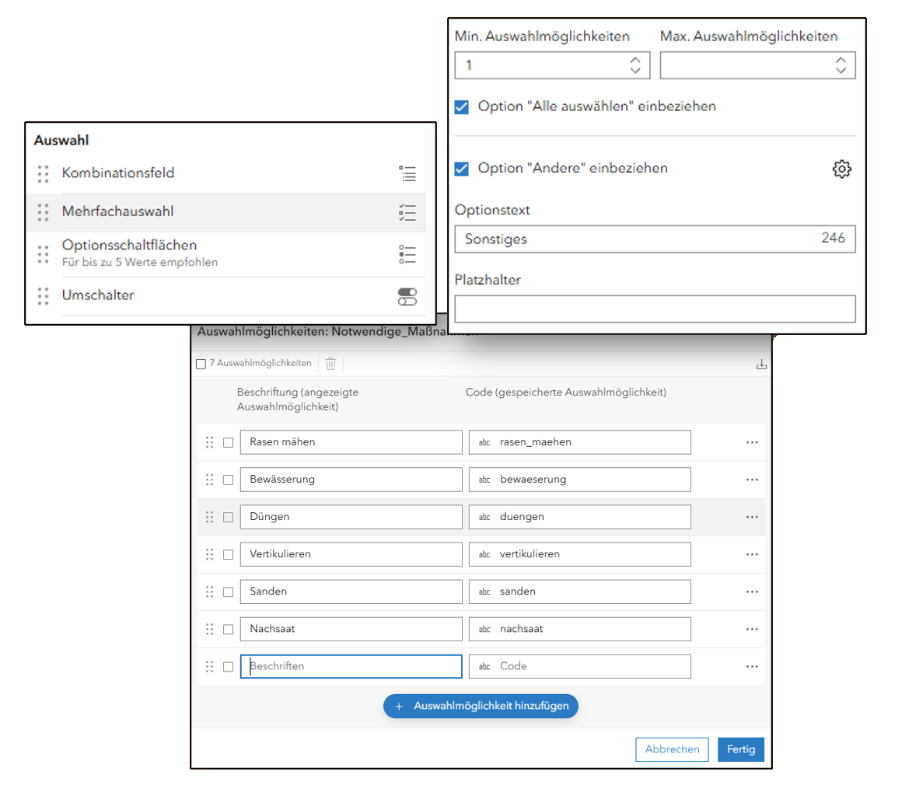Check the Düngen row checkbox
Image resolution: width=906 pixels, height=787 pixels.
(228, 517)
